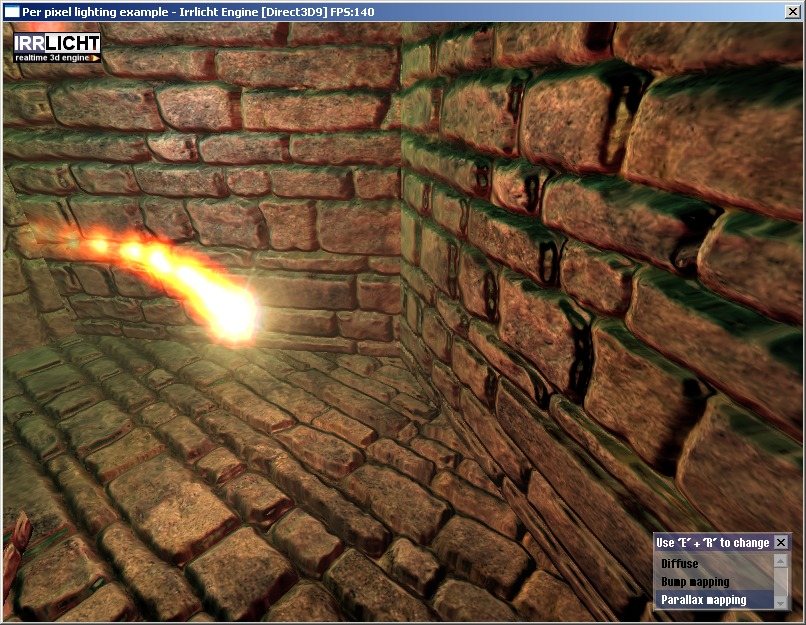This screenshot has width=806, height=625.
Task: Click the "Use 'E' + 'R' to change" title bar
Action: tap(710, 542)
